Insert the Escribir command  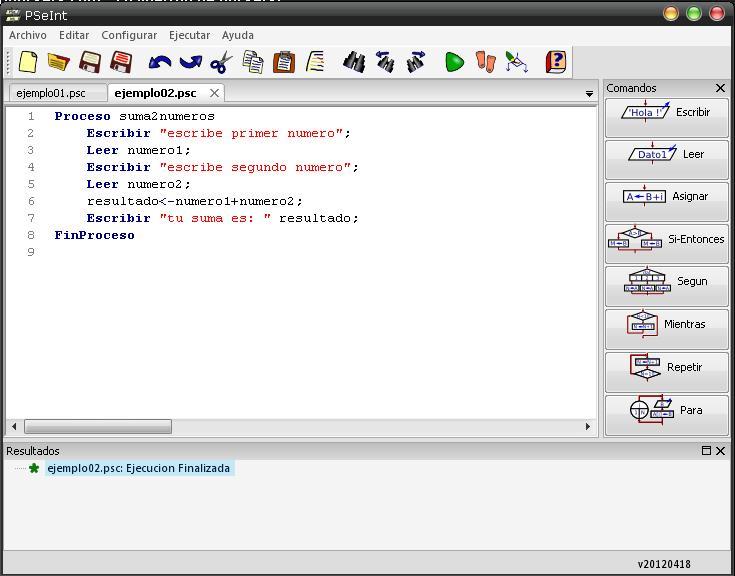tap(666, 113)
